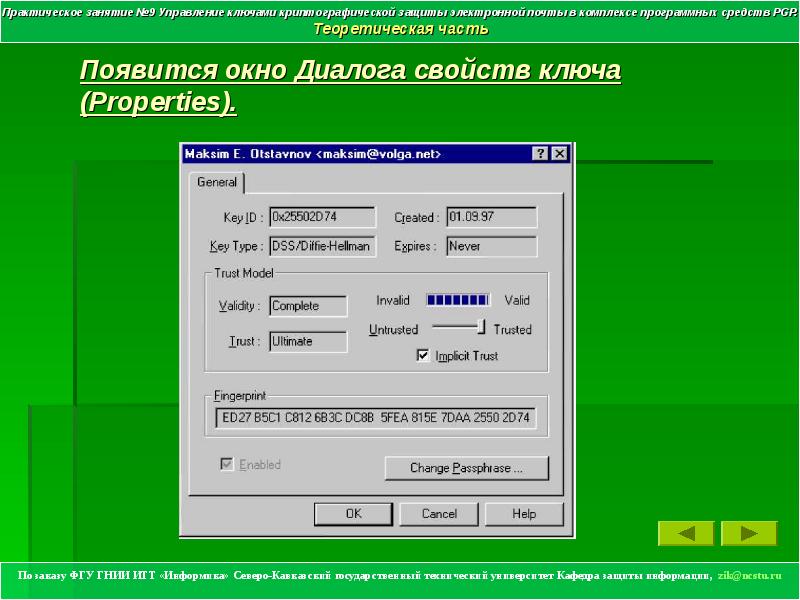The width and height of the screenshot is (800, 600).
Task: Click the Created date field
Action: point(492,217)
